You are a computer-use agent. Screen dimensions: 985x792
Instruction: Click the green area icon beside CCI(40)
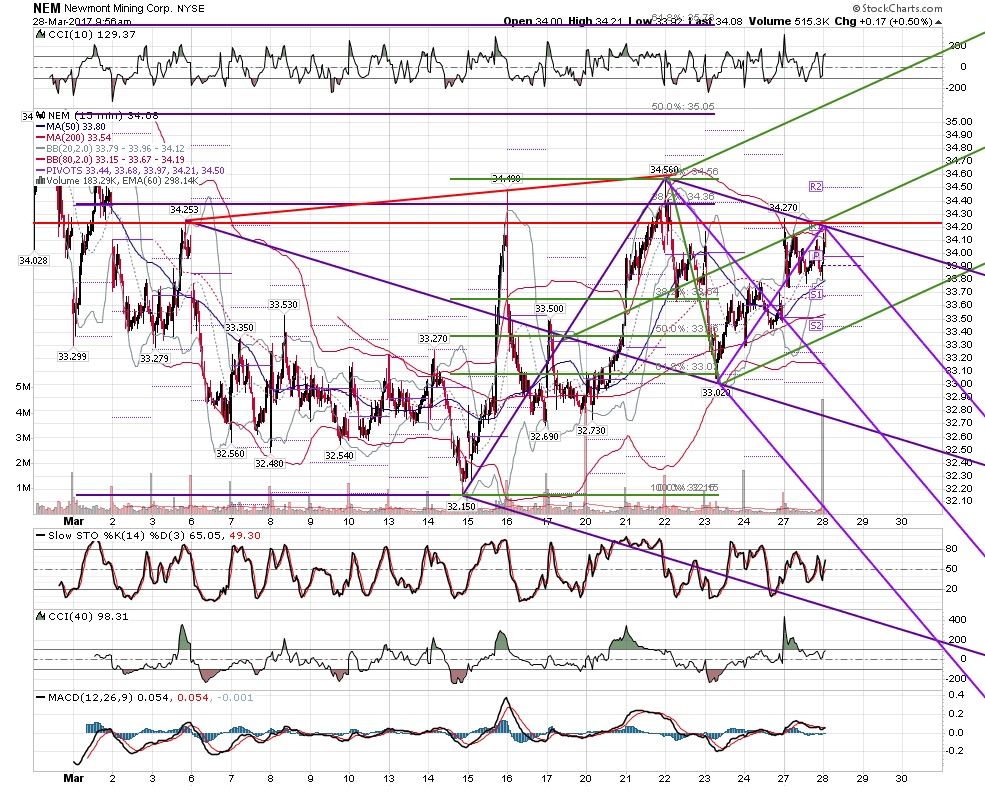point(41,617)
